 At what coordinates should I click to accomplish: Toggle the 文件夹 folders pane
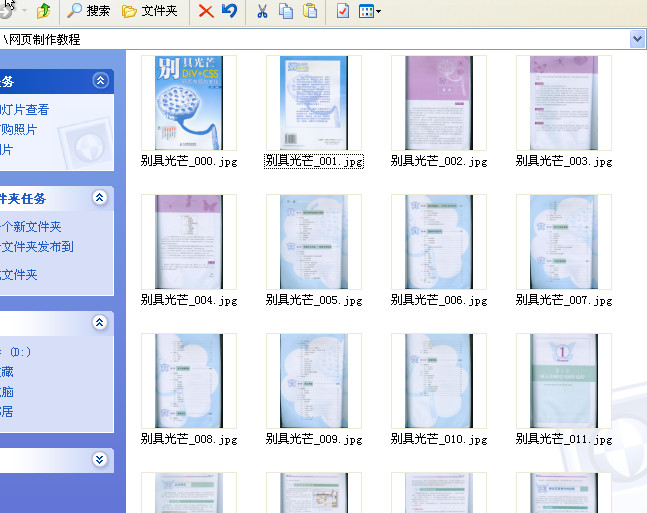149,11
